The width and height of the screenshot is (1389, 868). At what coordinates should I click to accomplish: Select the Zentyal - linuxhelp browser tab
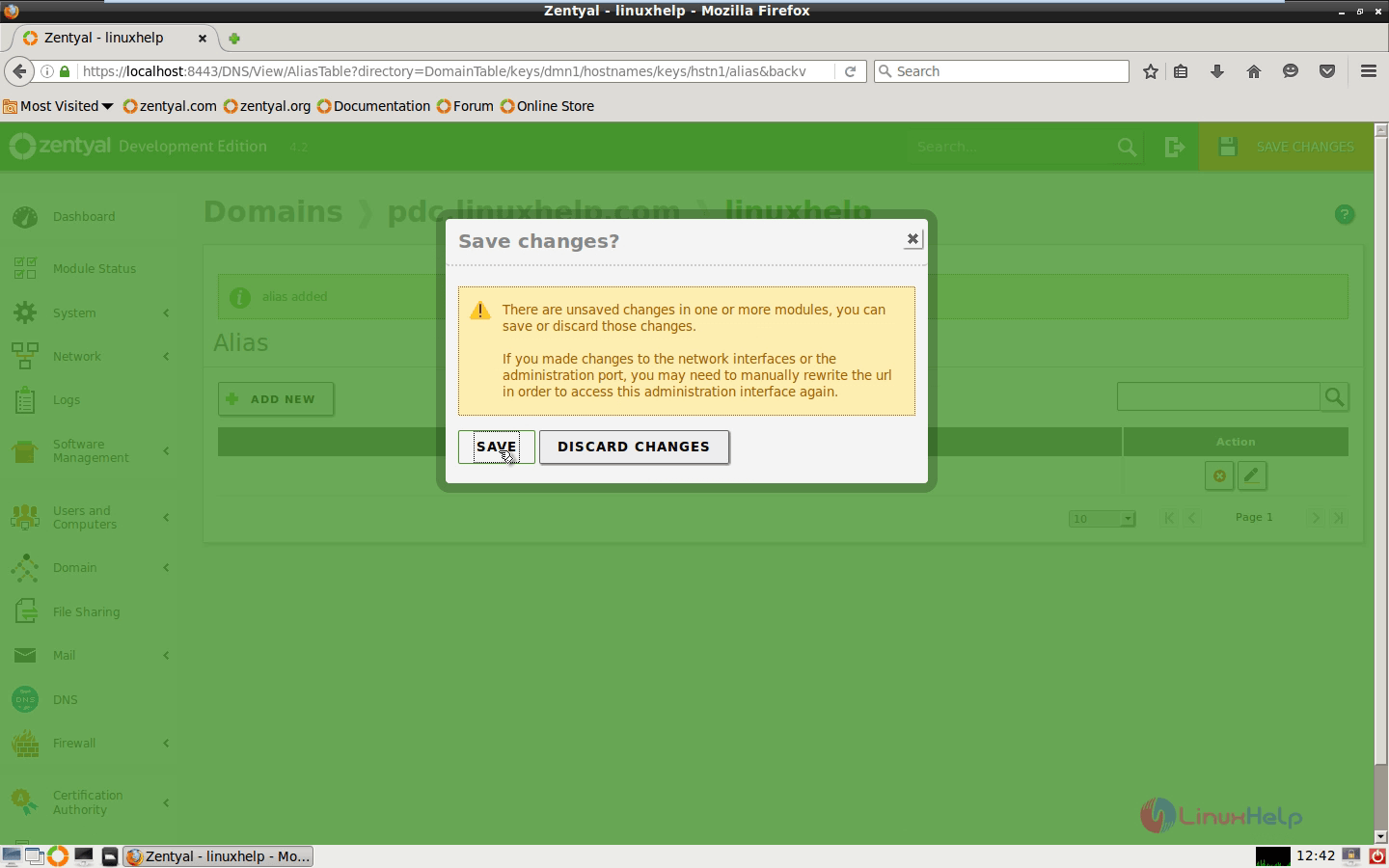point(115,38)
